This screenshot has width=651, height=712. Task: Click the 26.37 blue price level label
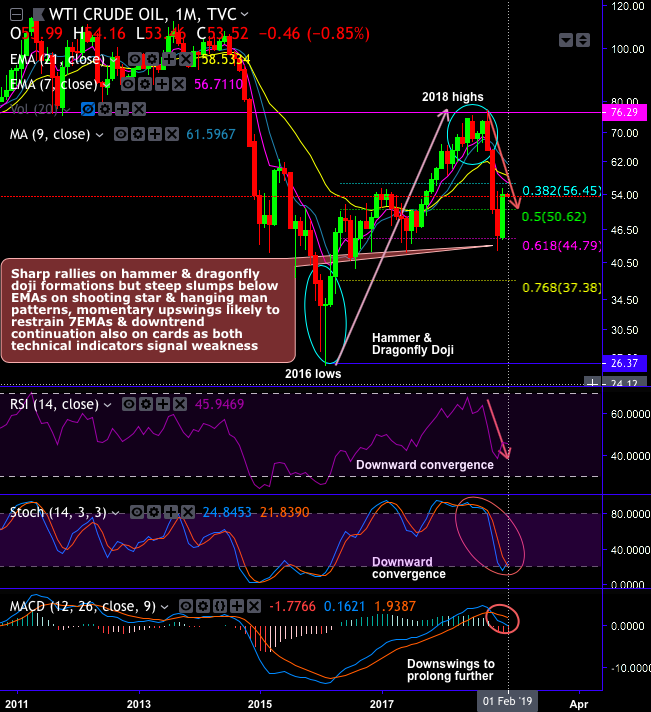point(624,363)
